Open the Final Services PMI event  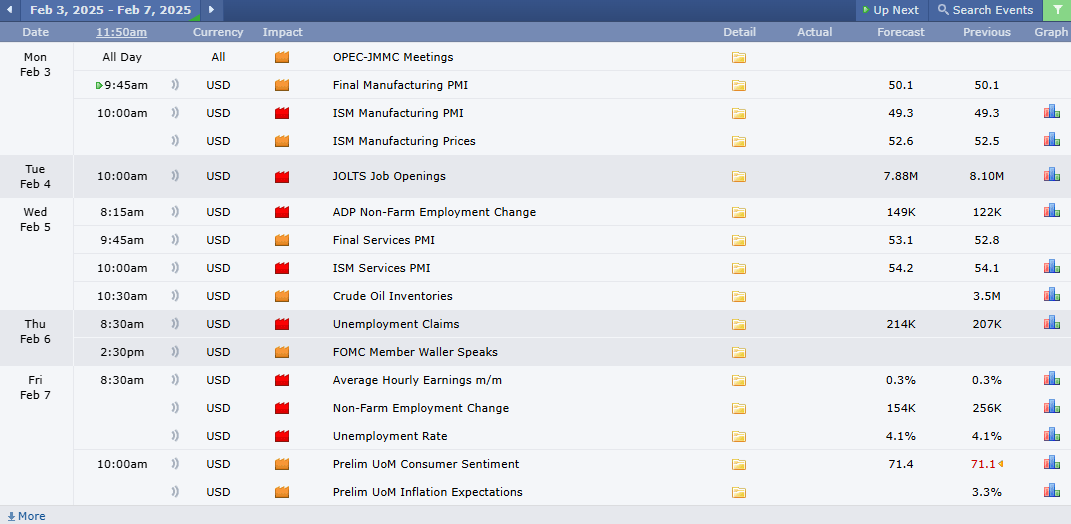(384, 240)
